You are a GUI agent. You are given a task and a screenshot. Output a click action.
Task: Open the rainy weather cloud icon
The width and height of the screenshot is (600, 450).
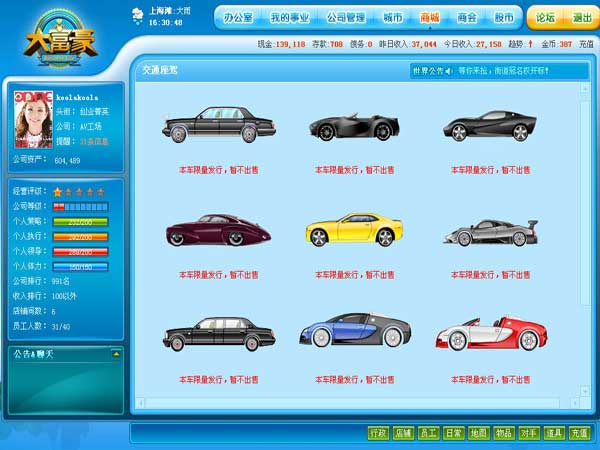pos(138,16)
